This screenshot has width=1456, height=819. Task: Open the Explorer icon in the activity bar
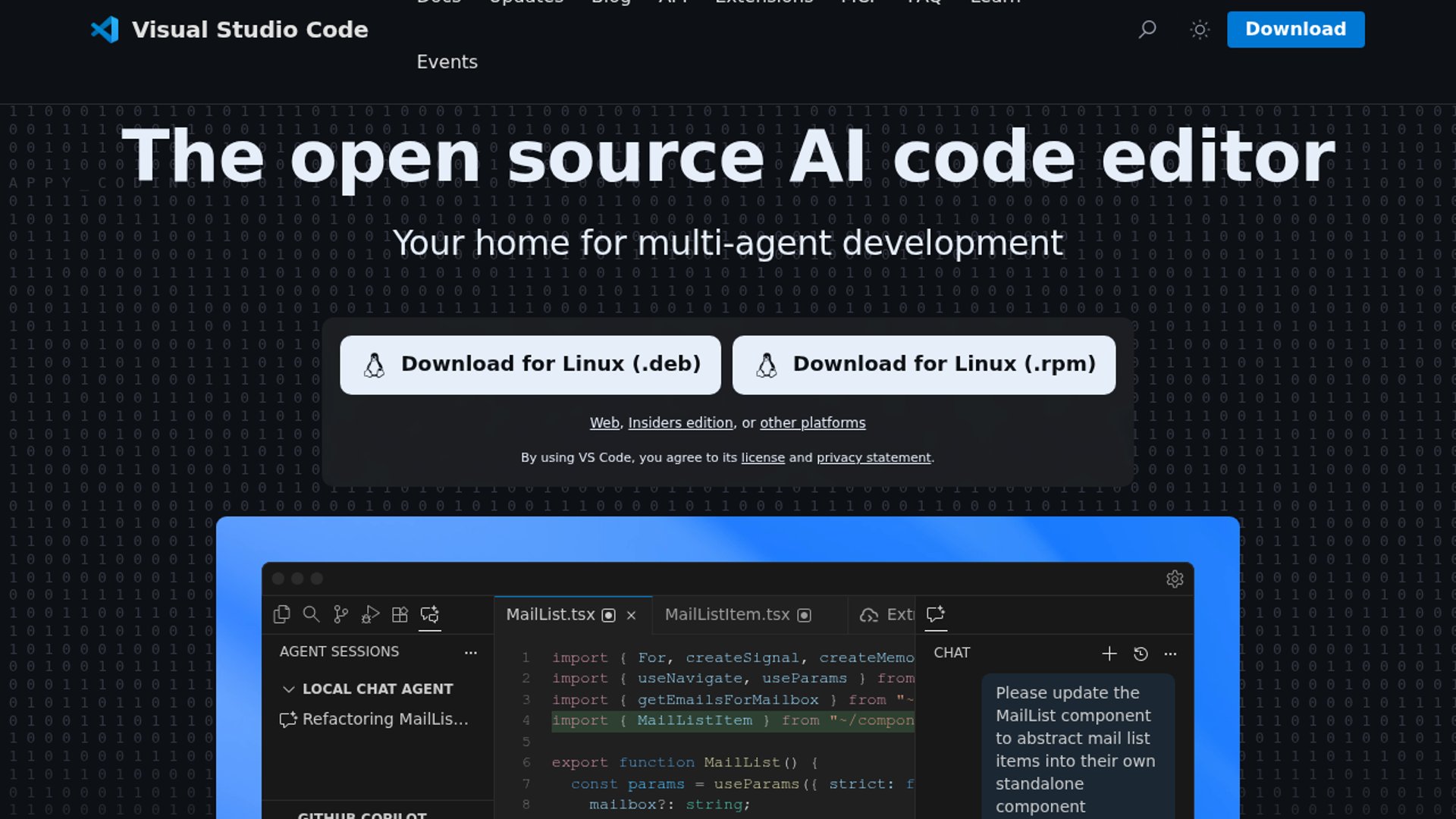tap(281, 615)
